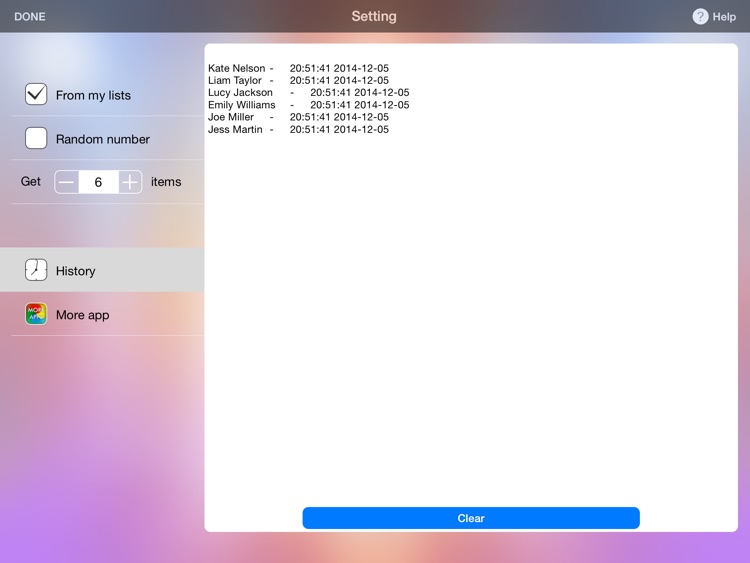
Task: Select the Joe Miller history entry
Action: pyautogui.click(x=298, y=117)
